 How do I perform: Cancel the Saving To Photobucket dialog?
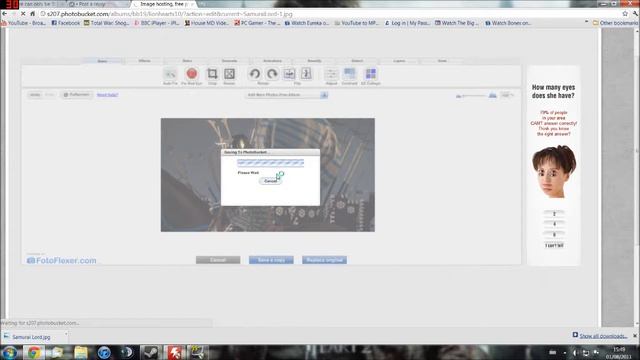(270, 181)
